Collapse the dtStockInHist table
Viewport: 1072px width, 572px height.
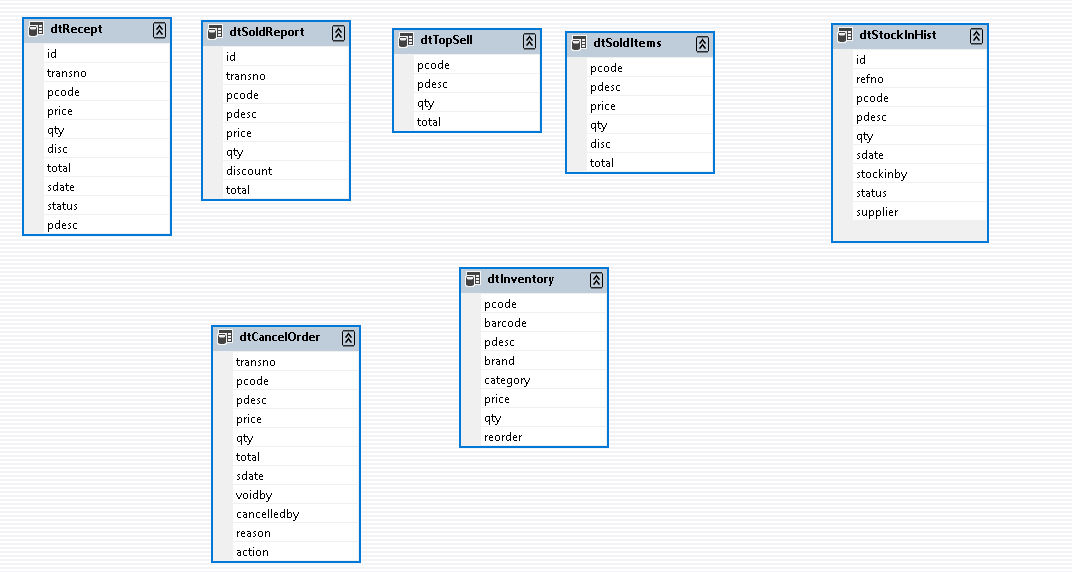click(976, 36)
